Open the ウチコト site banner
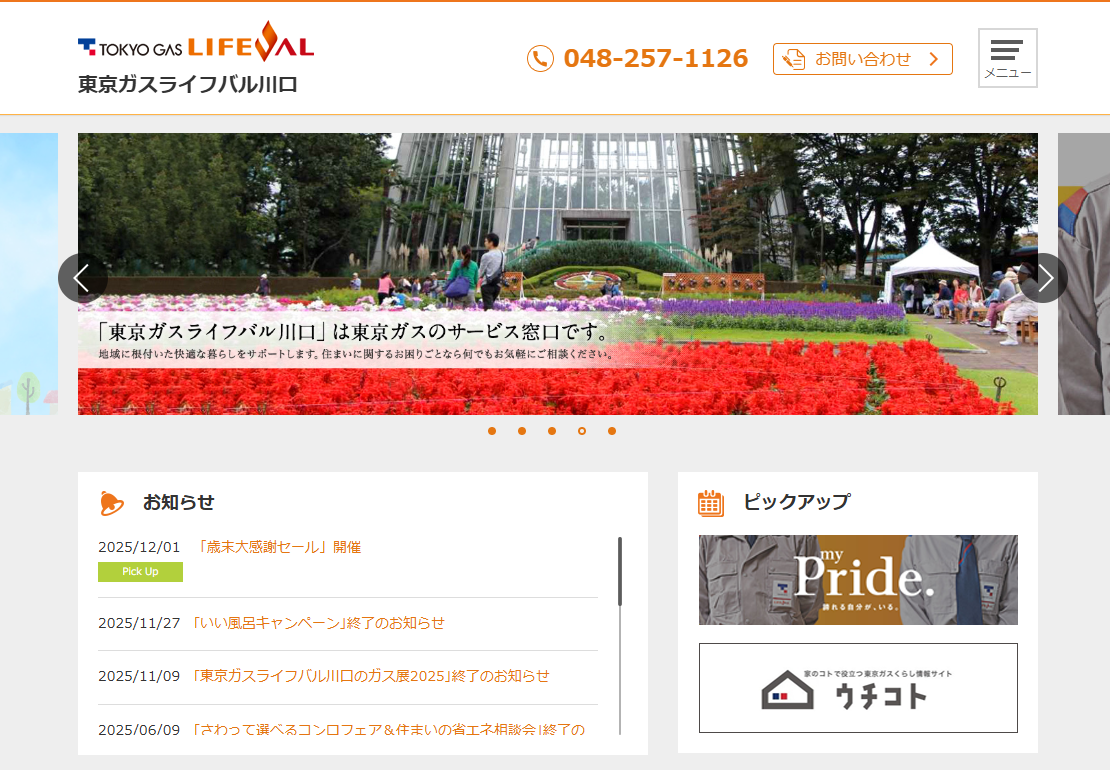1110x770 pixels. click(x=858, y=688)
